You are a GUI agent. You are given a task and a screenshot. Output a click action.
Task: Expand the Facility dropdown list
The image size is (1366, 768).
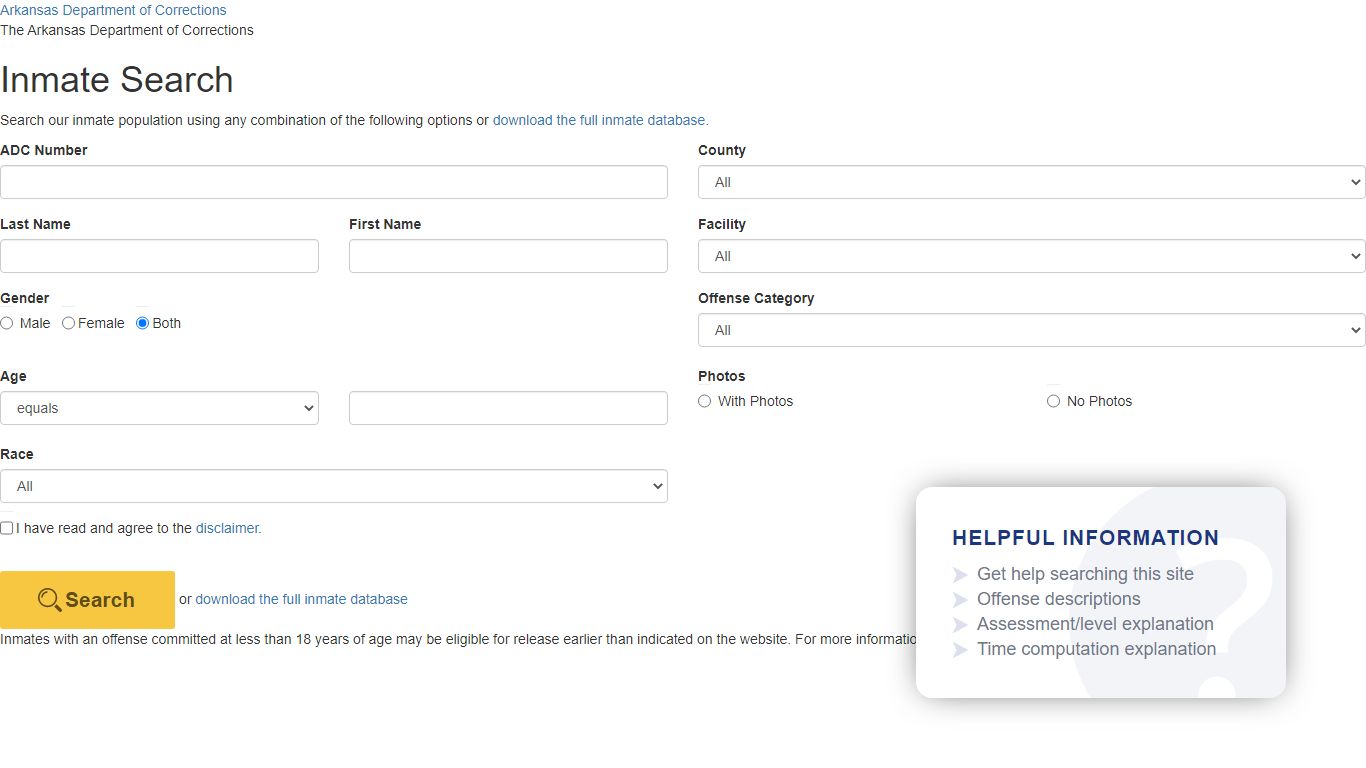tap(1031, 256)
